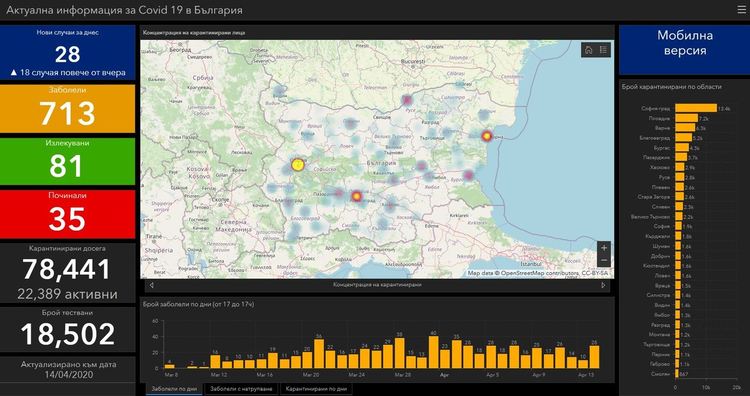The image size is (750, 396).
Task: Select the Varna hotspot marker on map
Action: pos(487,136)
